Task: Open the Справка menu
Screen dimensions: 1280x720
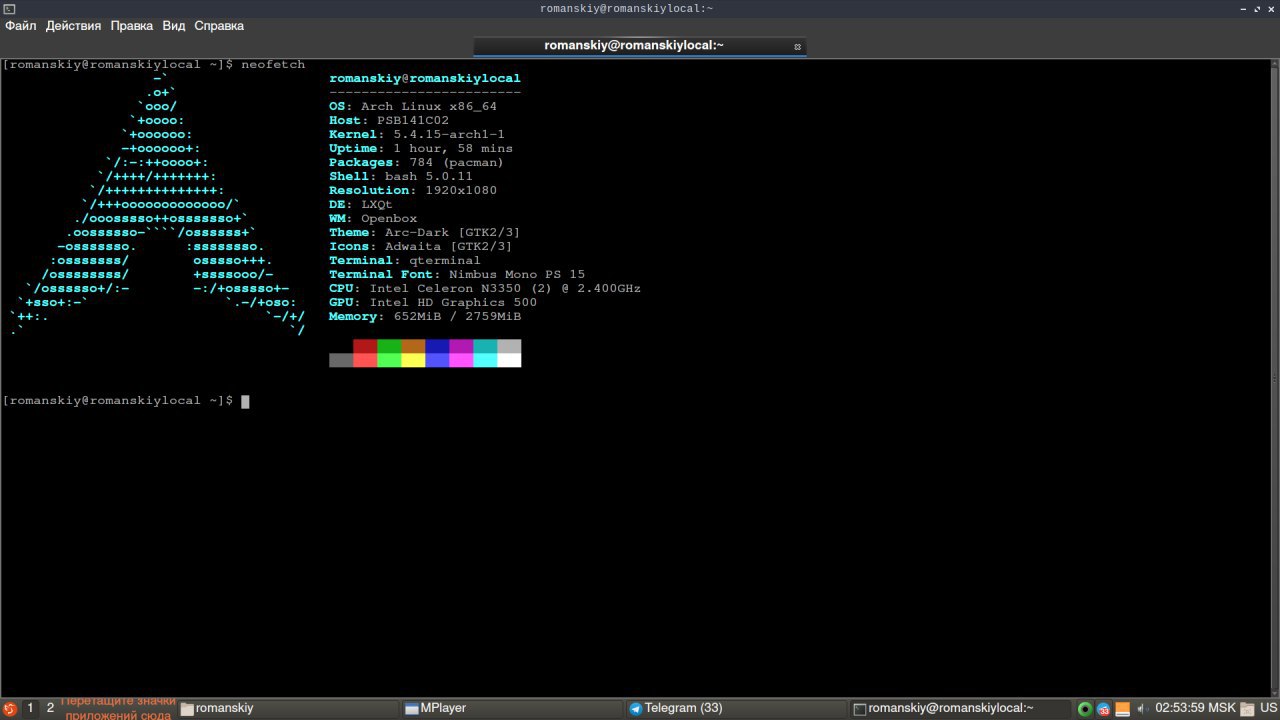Action: pyautogui.click(x=219, y=26)
